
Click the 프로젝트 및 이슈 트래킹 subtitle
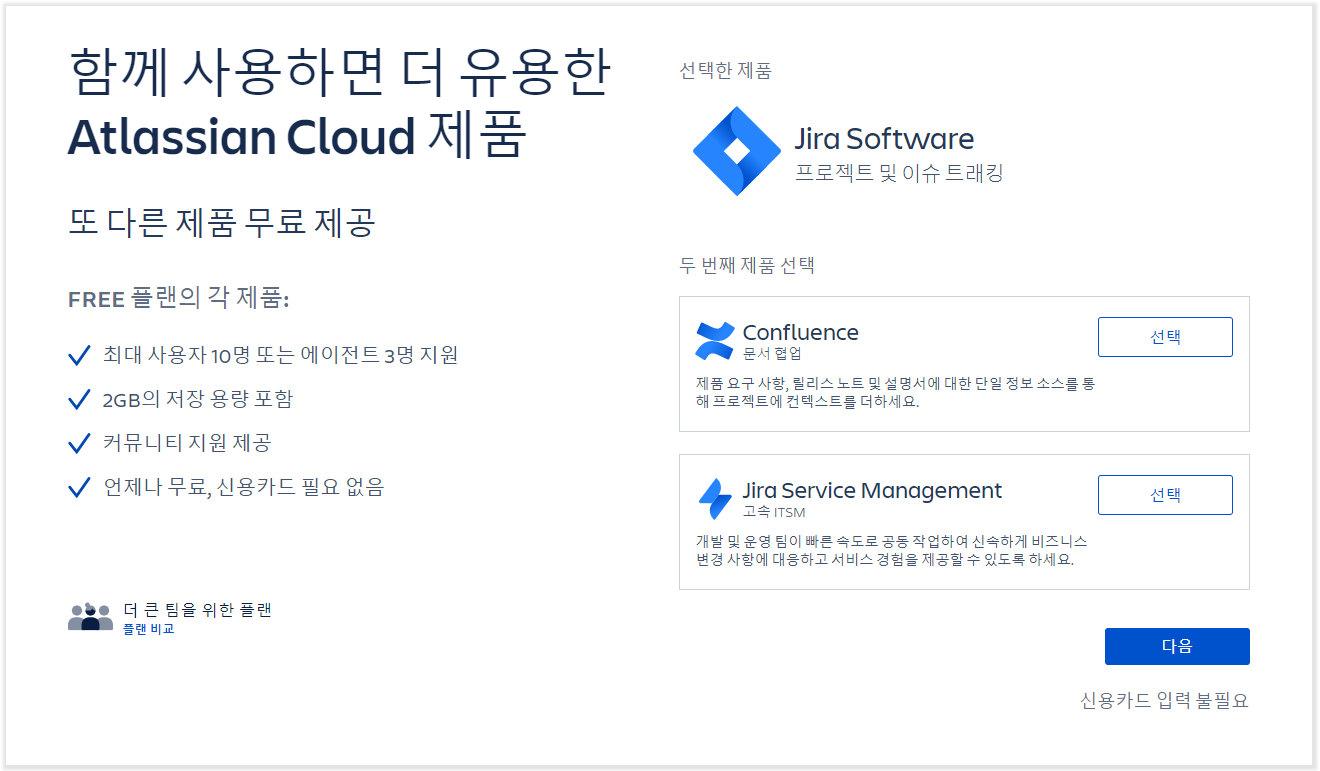tap(899, 173)
